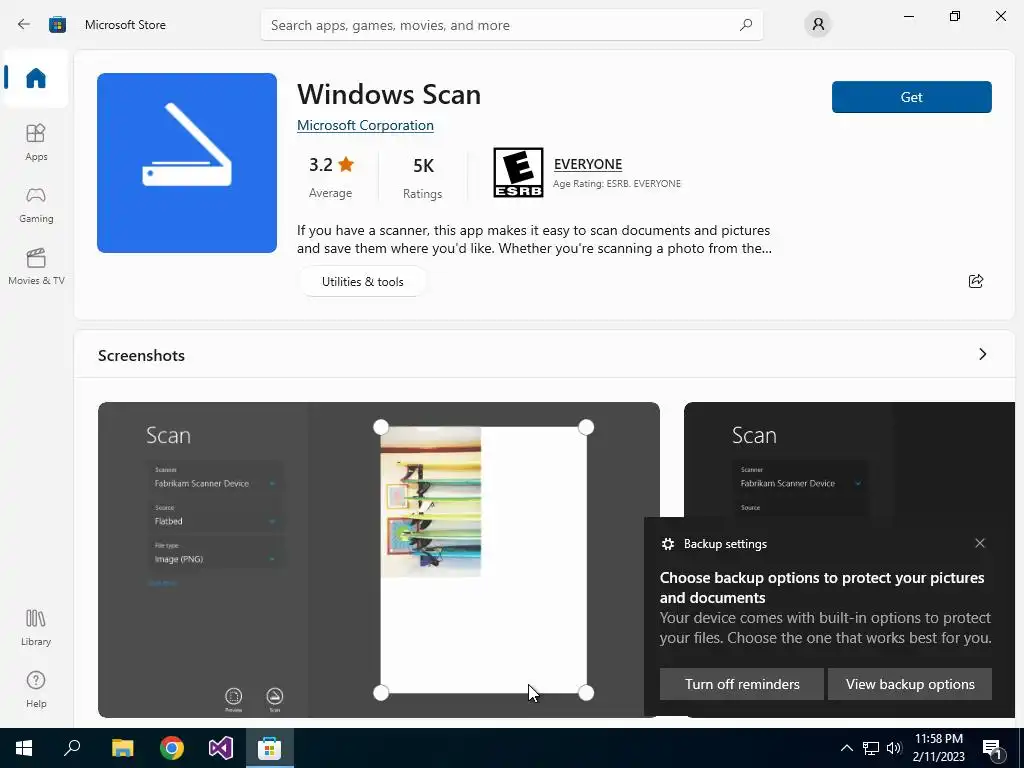Viewport: 1024px width, 768px height.
Task: Open the first Scan screenshot thumbnail
Action: coord(379,560)
